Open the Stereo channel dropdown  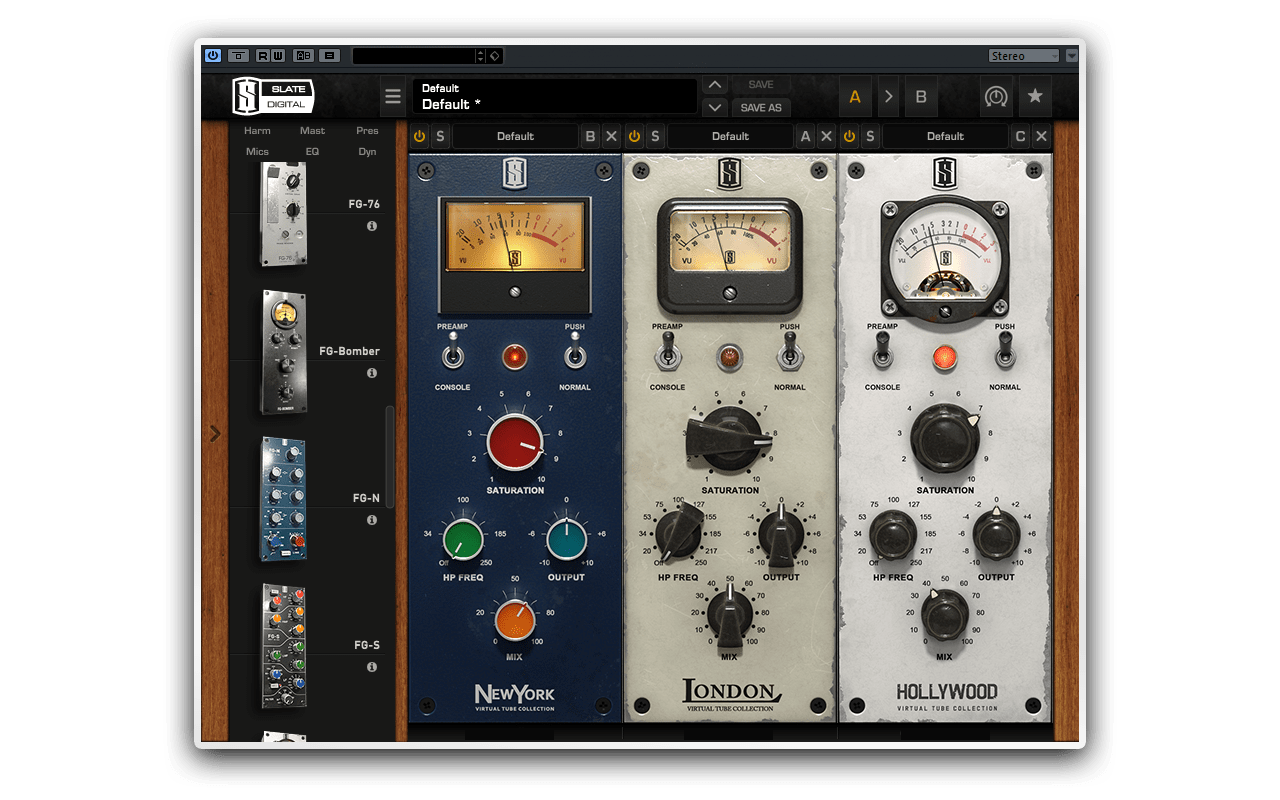(1024, 56)
